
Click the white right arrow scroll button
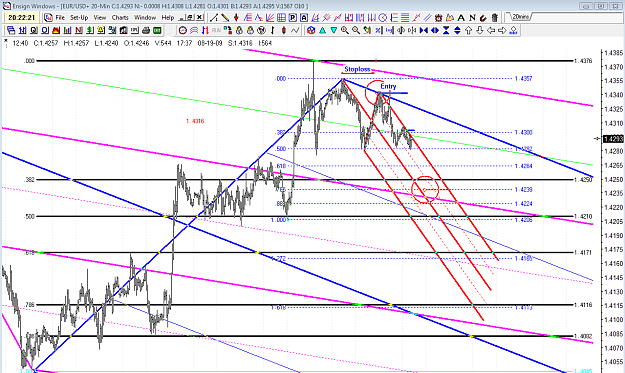pyautogui.click(x=502, y=30)
